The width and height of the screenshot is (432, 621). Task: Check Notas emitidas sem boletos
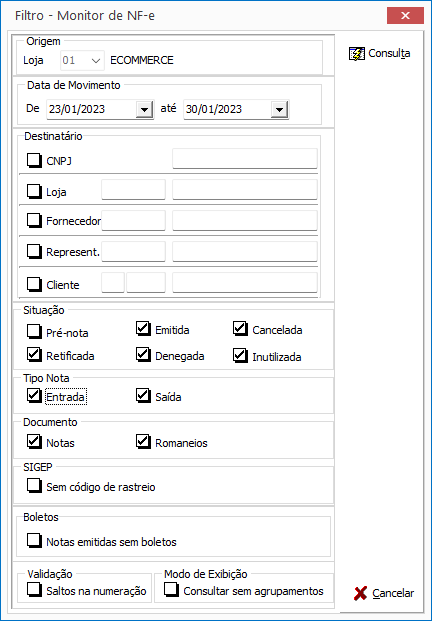34,541
